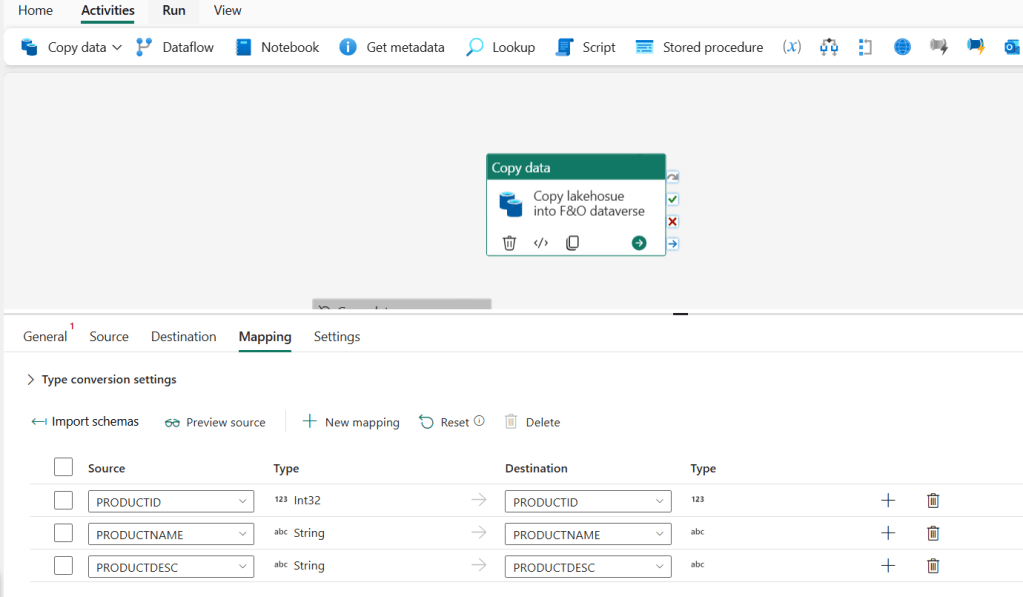Clone the Copy data activity
The height and width of the screenshot is (597, 1023).
click(x=572, y=243)
